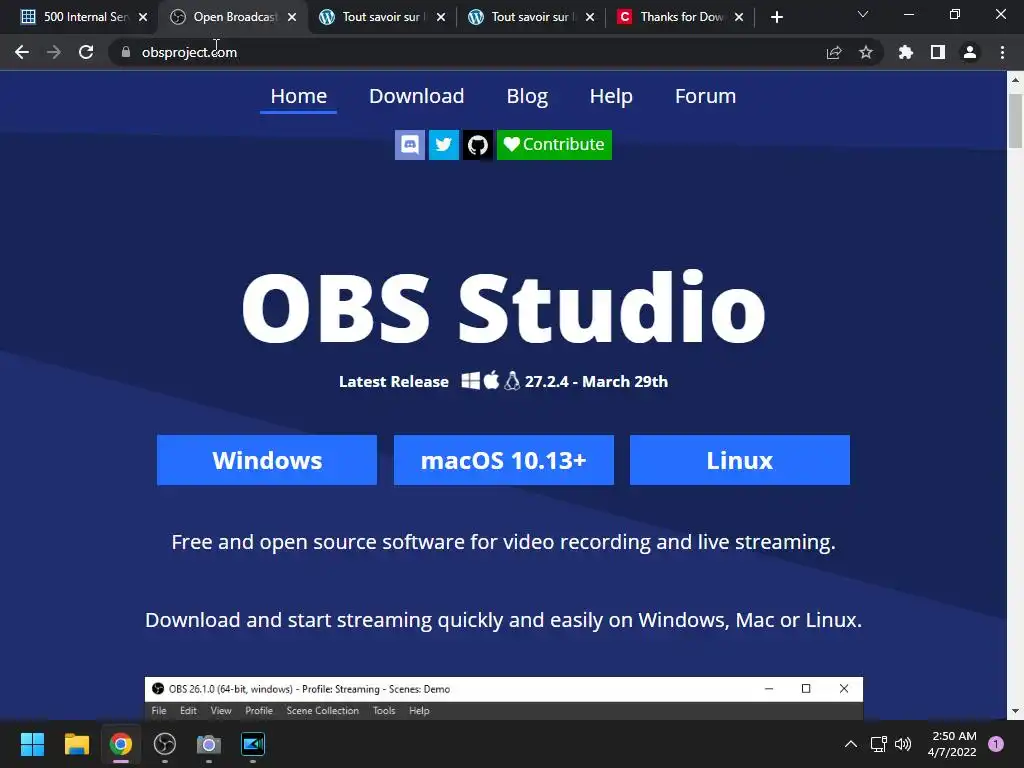Click the camera app taskbar icon

(x=209, y=744)
